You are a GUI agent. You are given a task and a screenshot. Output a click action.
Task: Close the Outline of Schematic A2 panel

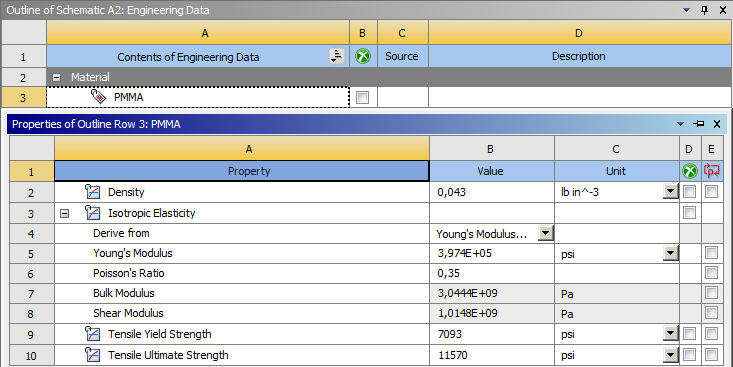(723, 10)
